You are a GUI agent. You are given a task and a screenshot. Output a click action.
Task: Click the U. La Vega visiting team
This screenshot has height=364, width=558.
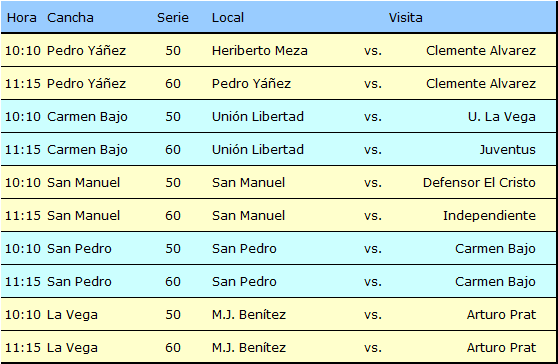coord(501,117)
